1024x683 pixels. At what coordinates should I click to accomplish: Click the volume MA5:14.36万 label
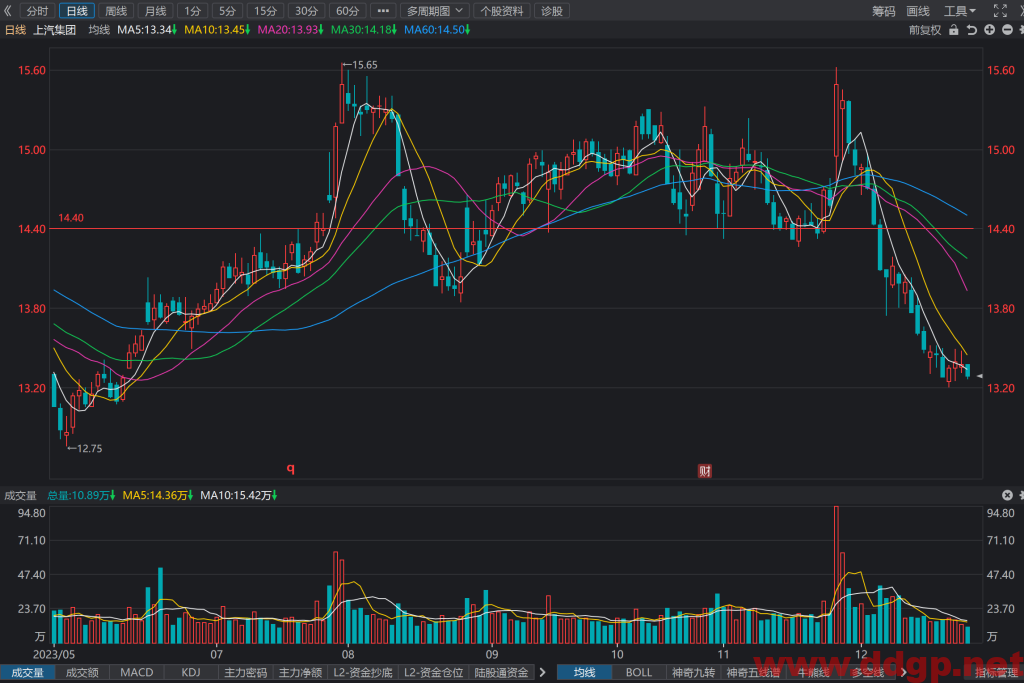tap(157, 496)
